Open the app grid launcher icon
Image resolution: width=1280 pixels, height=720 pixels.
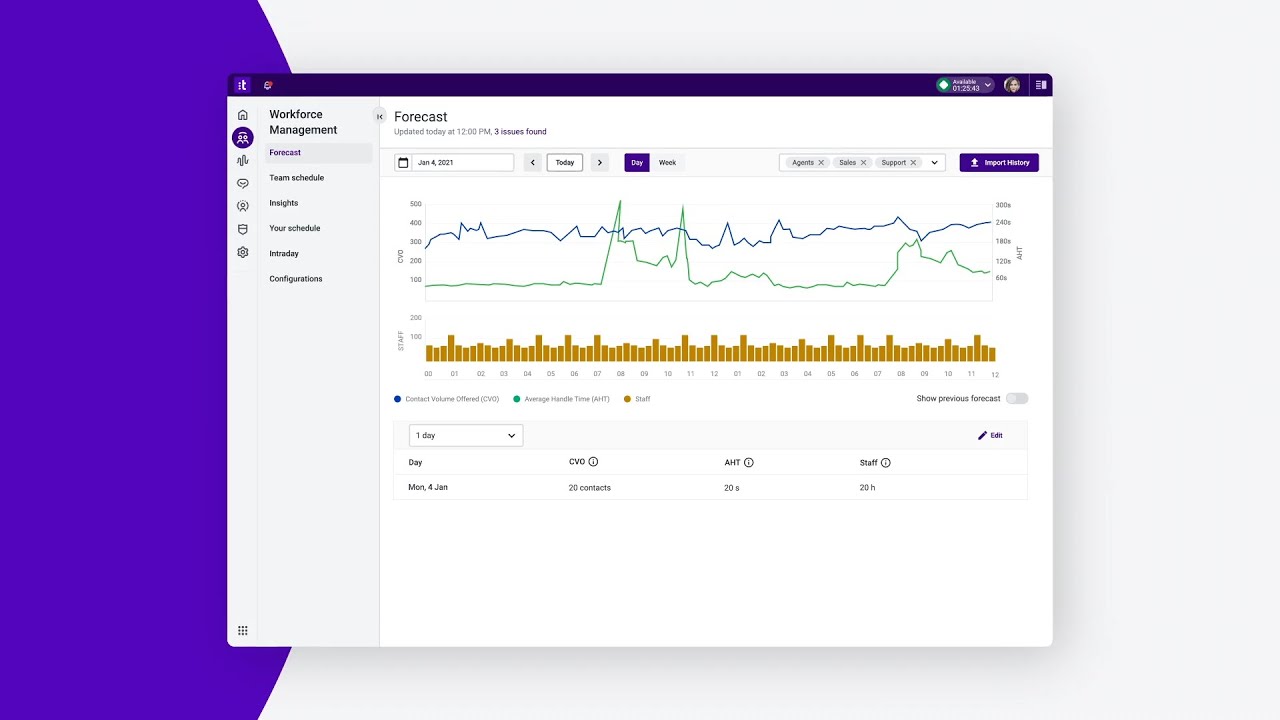[242, 631]
